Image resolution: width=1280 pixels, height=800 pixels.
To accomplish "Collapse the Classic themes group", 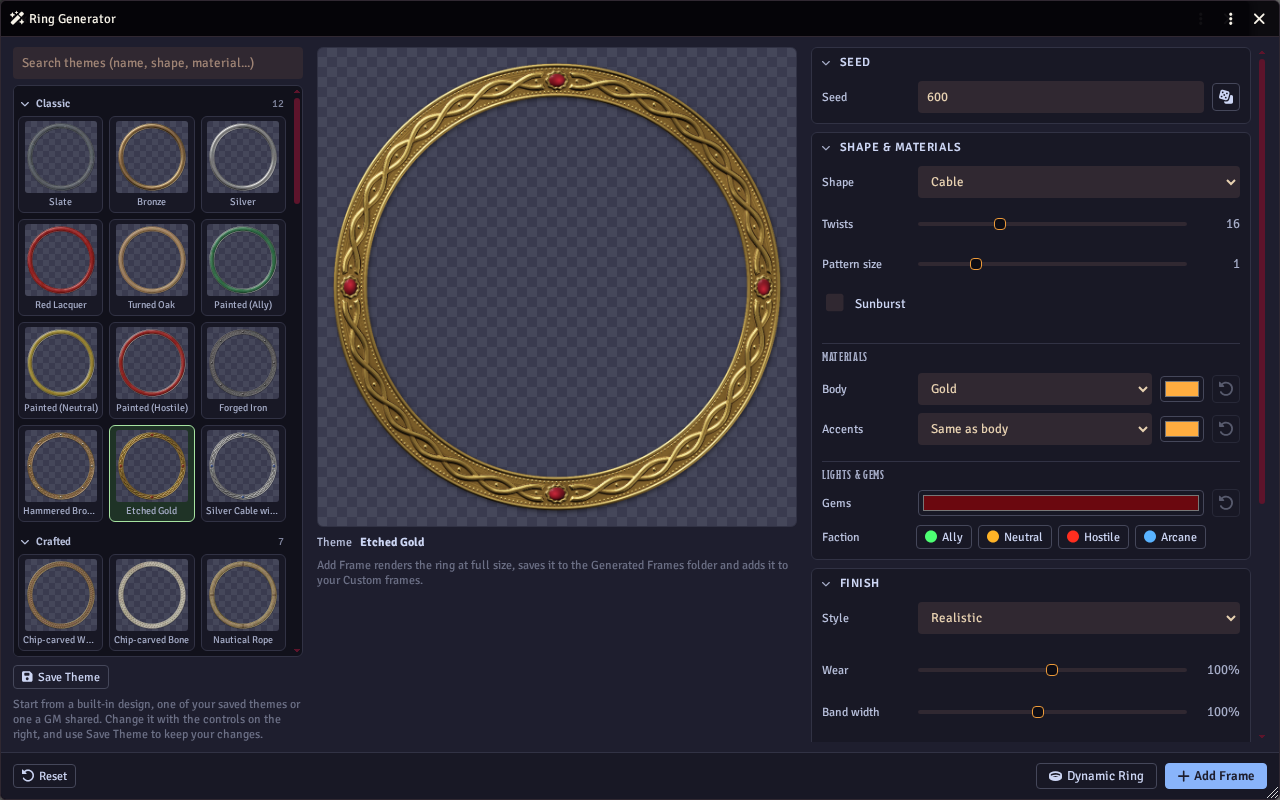I will [25, 103].
